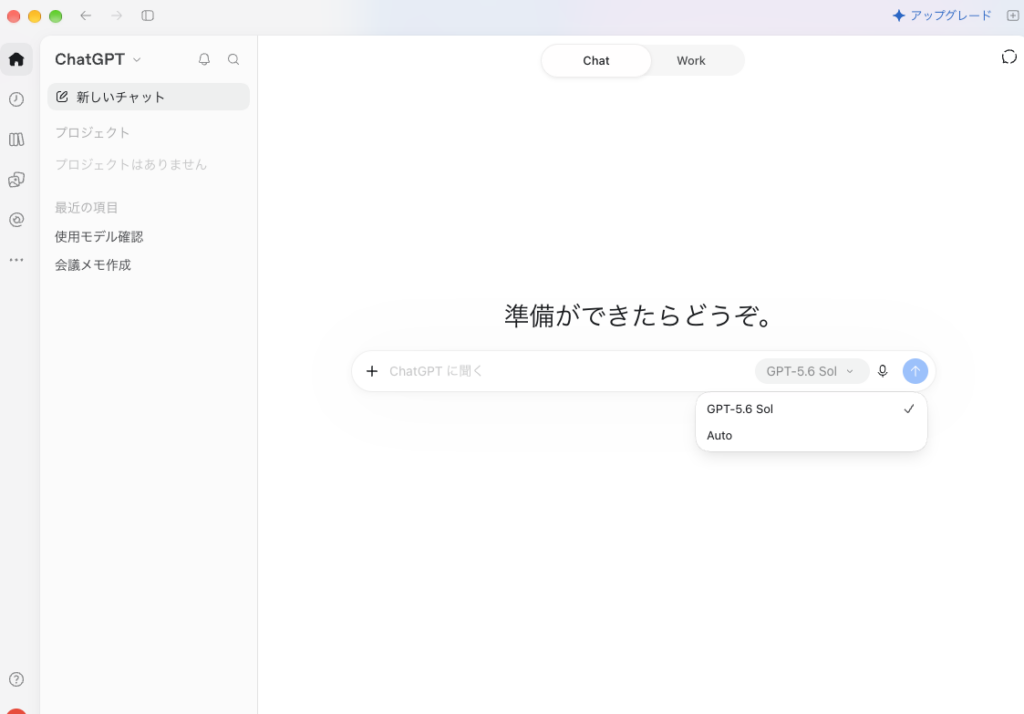
Task: Open the at-sign icon in the rail
Action: point(16,219)
